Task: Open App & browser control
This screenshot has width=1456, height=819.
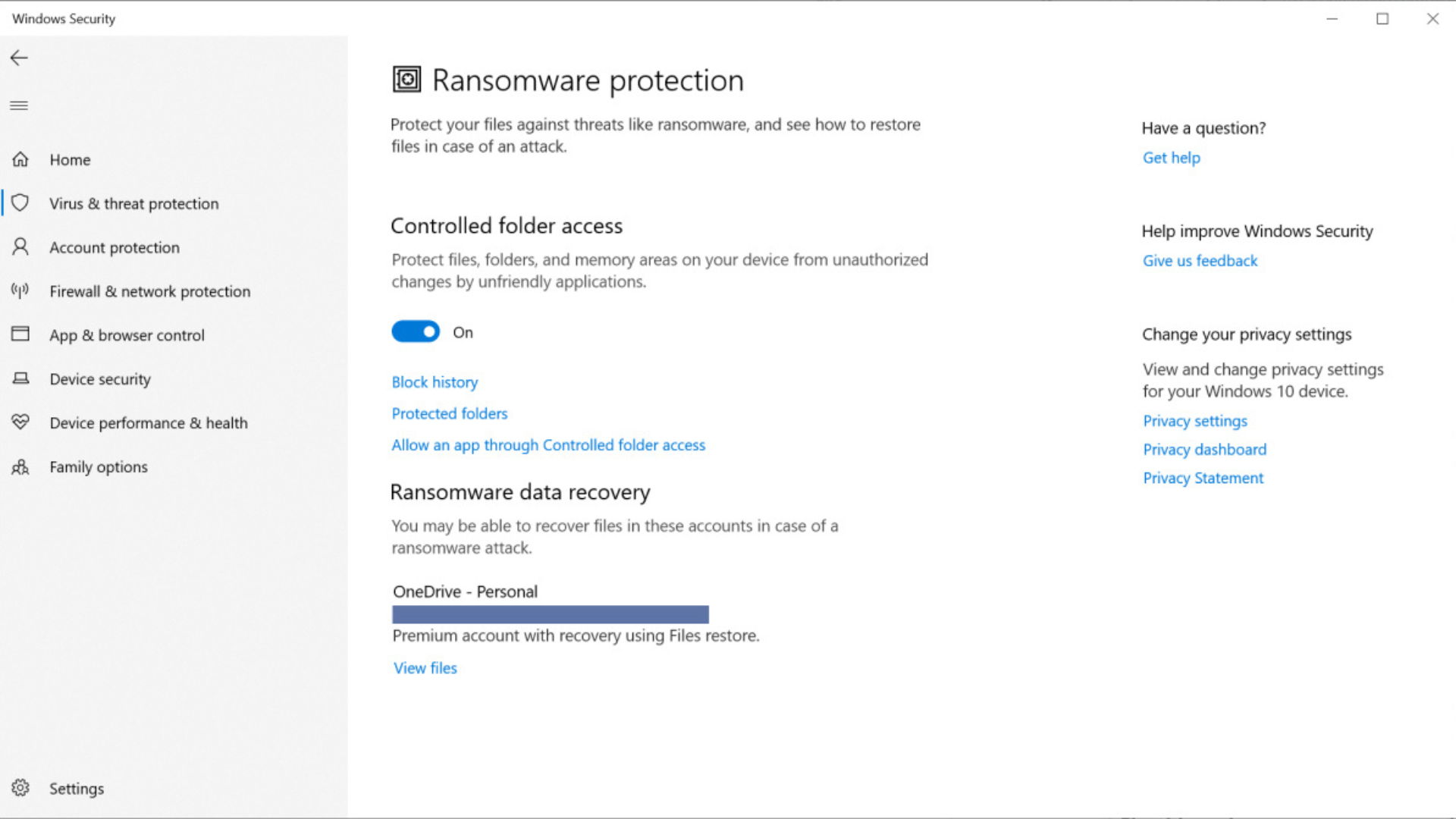Action: [127, 334]
